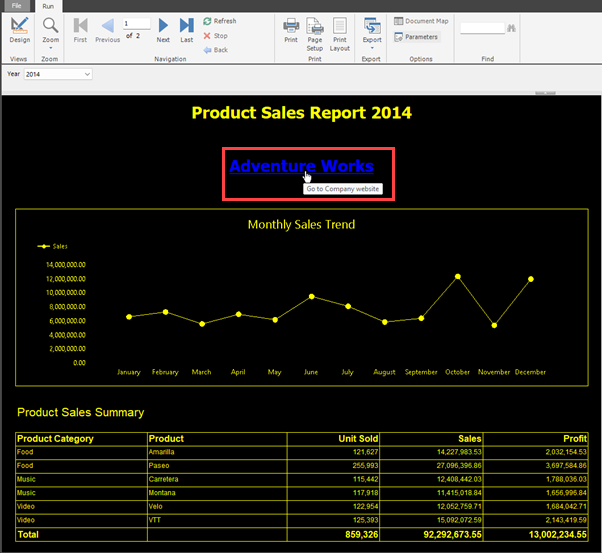Click the Find binoculars icon

[x=511, y=28]
